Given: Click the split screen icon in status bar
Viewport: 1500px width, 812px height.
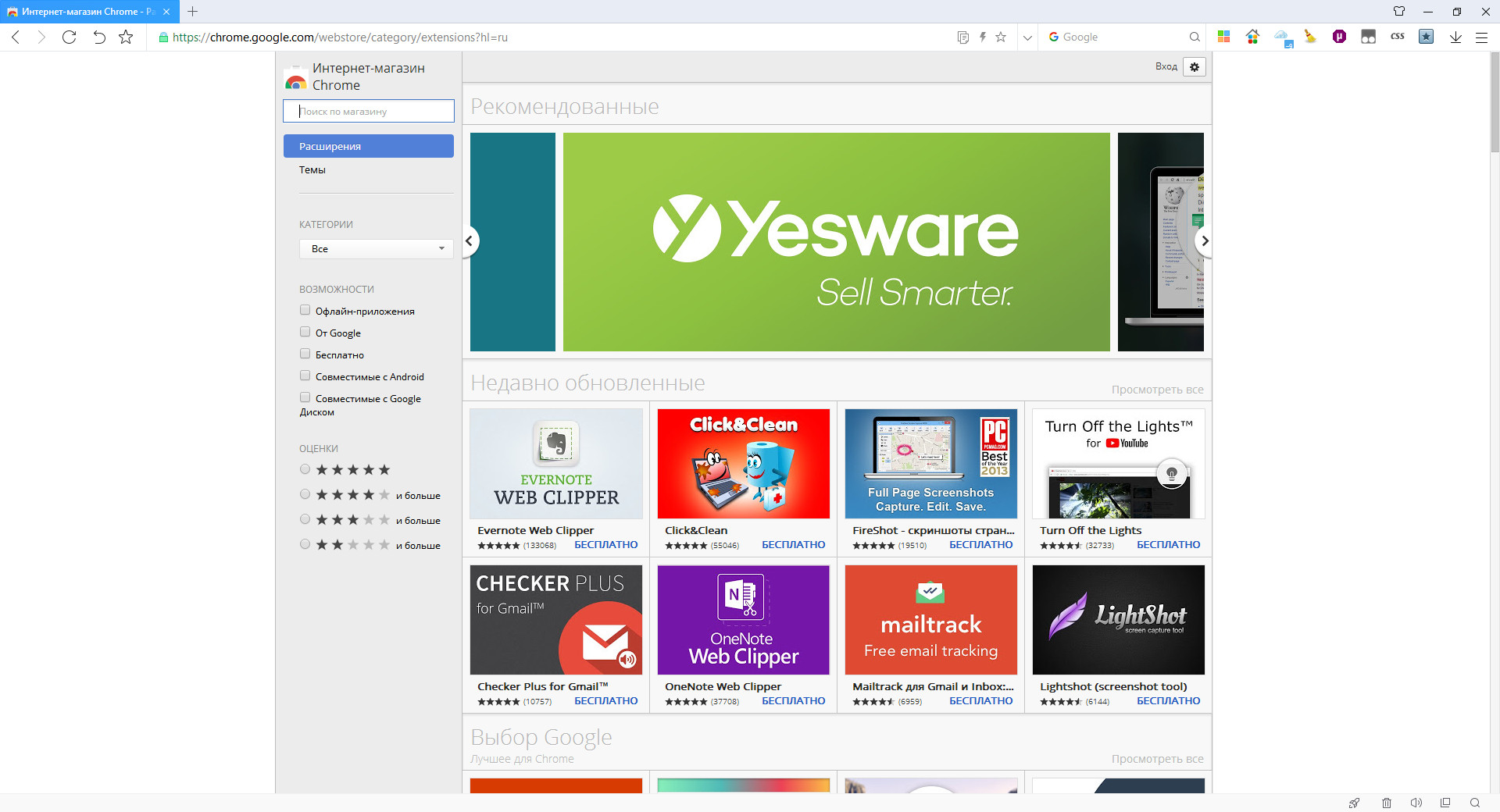Looking at the screenshot, I should [x=1445, y=803].
